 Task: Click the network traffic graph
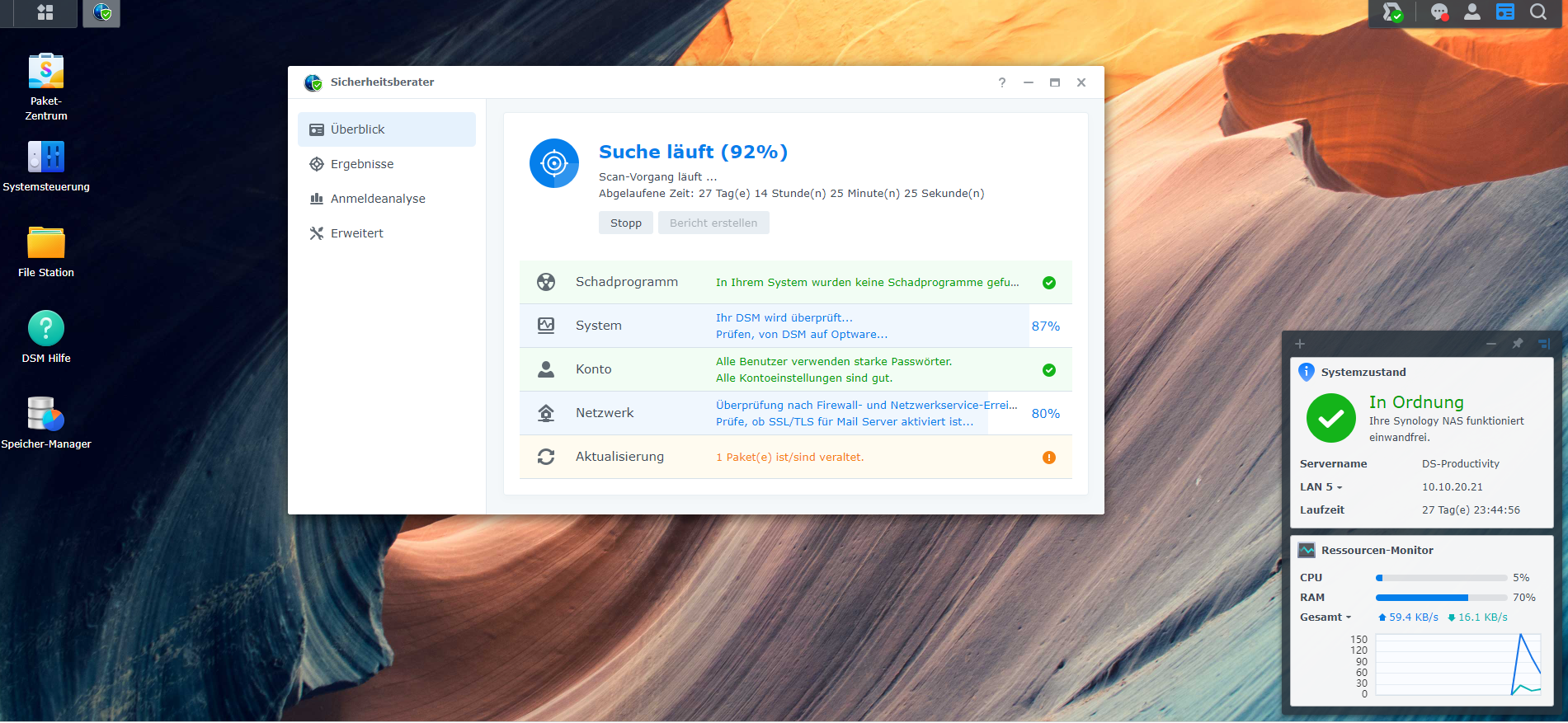(x=1458, y=664)
